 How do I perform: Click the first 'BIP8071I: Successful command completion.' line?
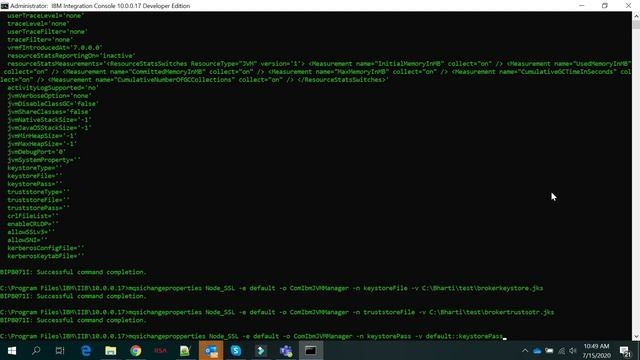[73, 272]
